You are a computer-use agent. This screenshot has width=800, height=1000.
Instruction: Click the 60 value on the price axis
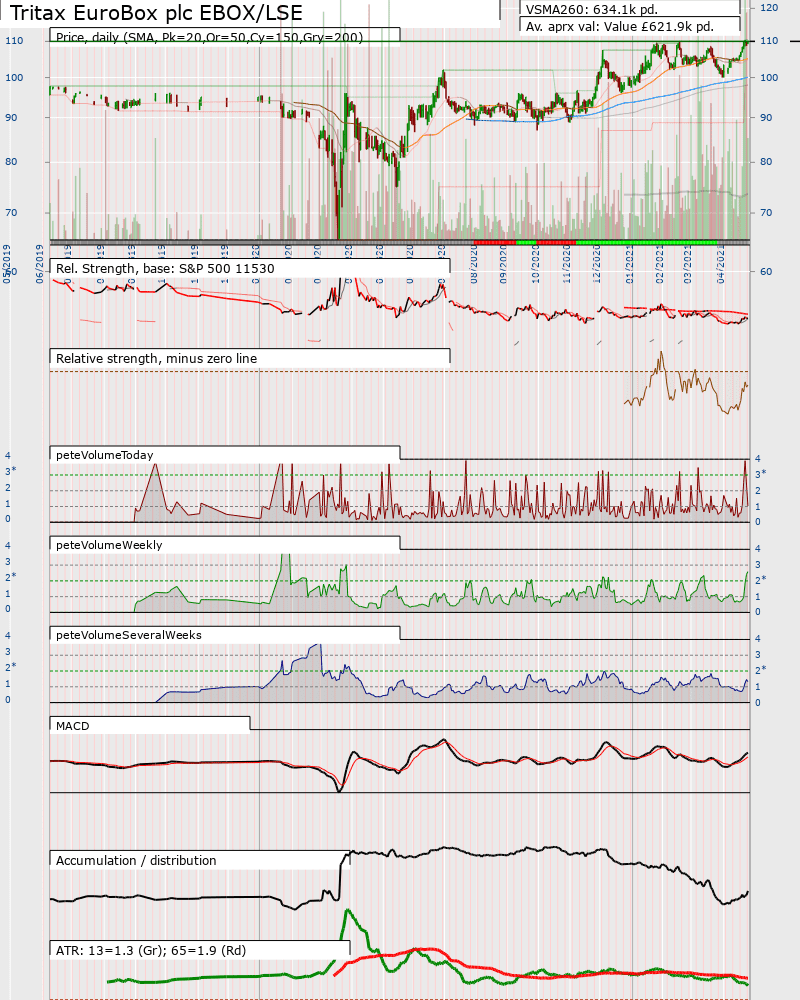pos(766,271)
